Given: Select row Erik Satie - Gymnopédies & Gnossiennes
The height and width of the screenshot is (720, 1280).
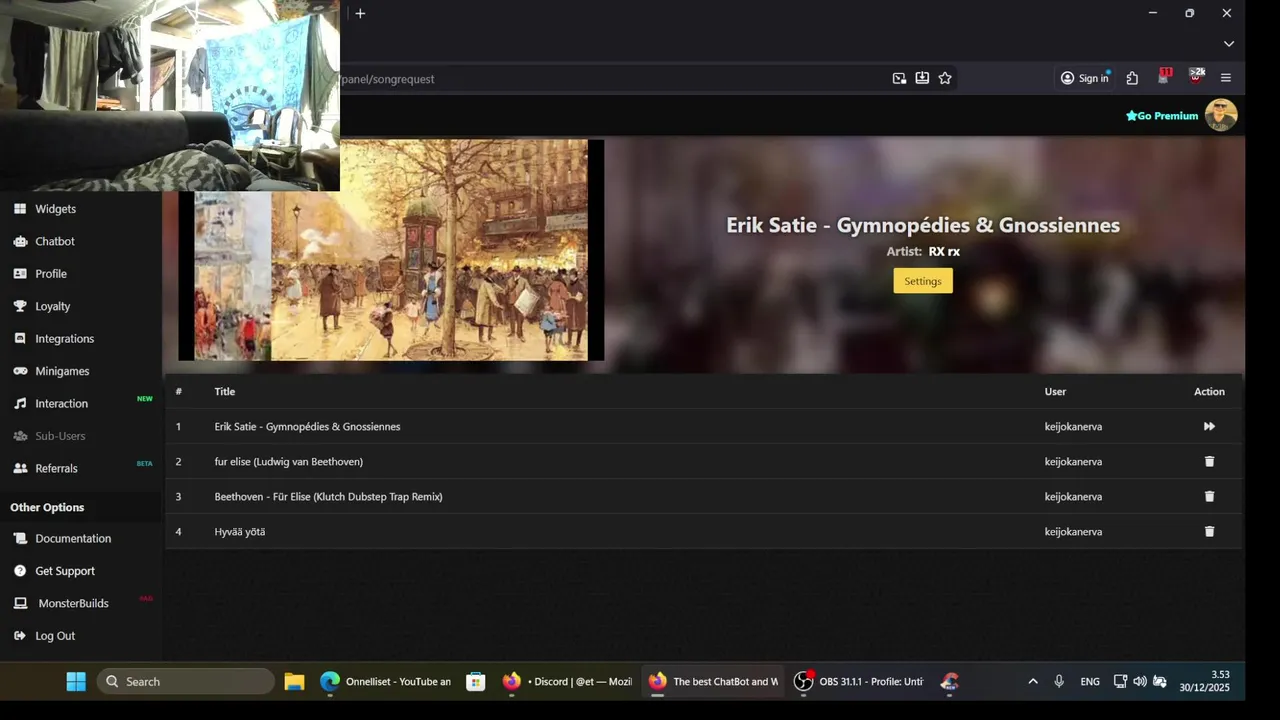Looking at the screenshot, I should point(704,426).
